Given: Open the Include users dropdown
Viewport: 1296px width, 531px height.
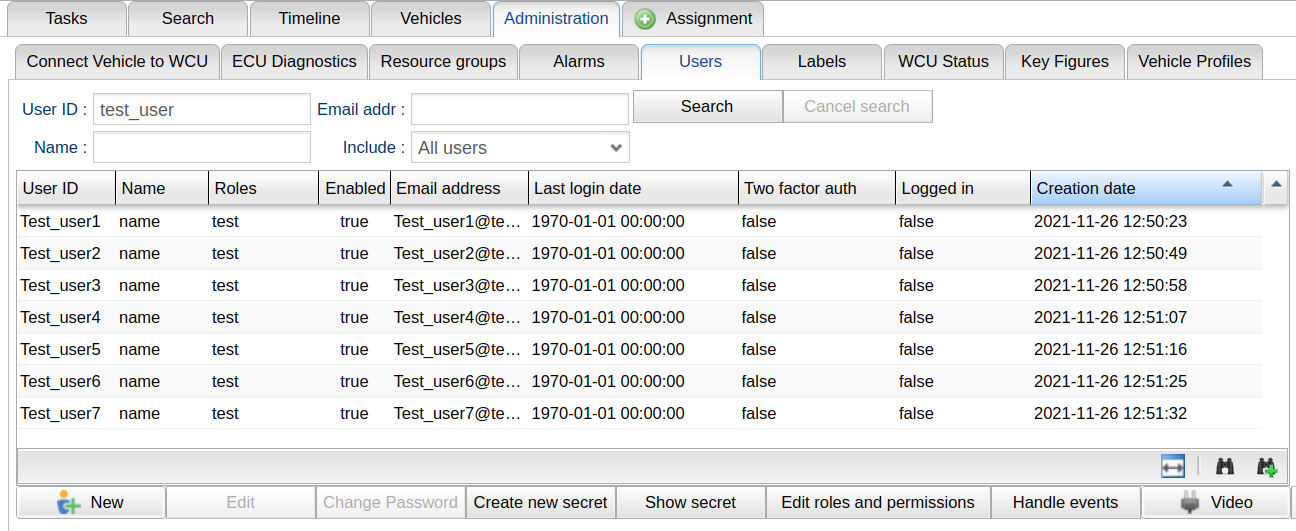Looking at the screenshot, I should [x=520, y=148].
